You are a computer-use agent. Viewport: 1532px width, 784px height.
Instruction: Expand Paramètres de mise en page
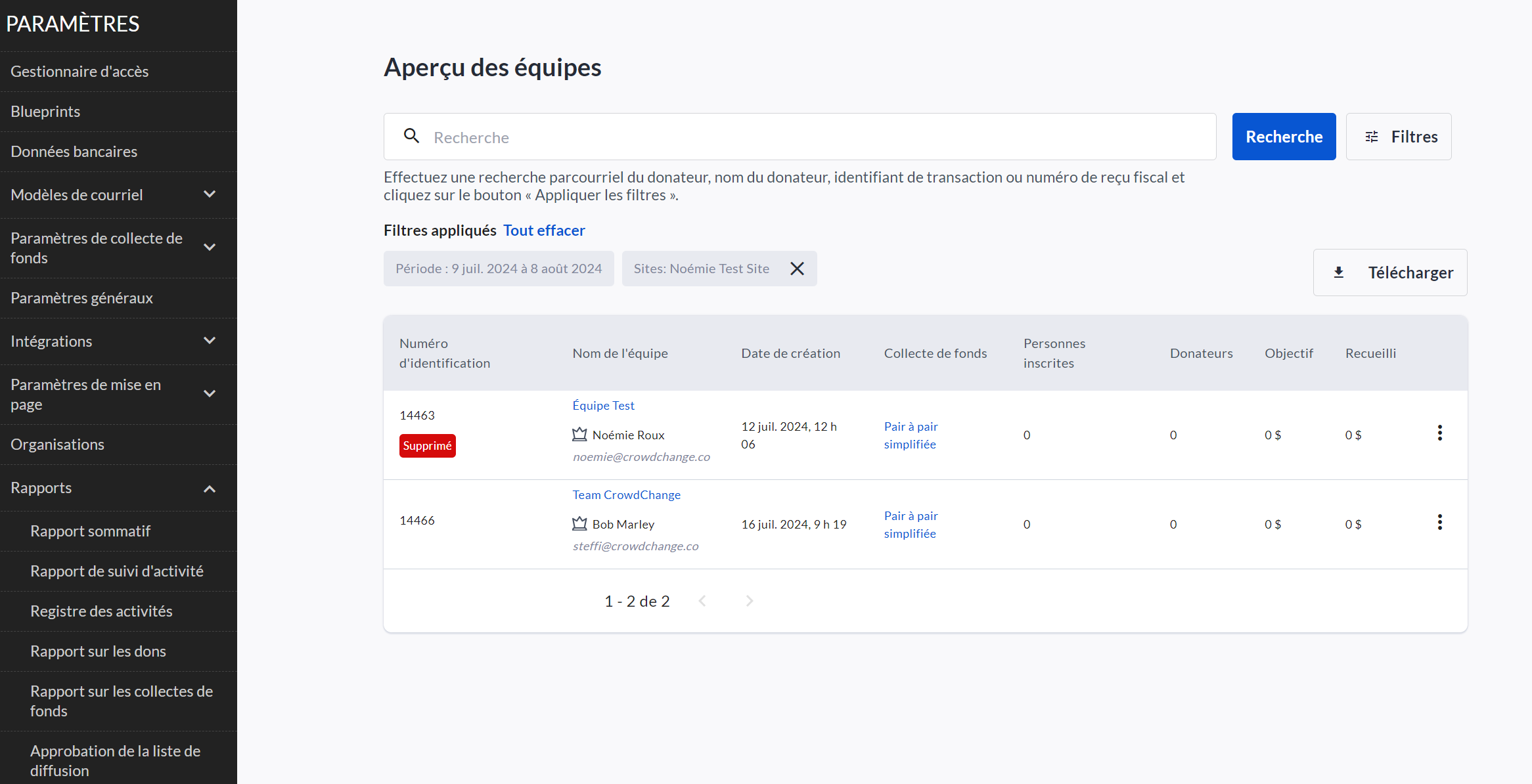click(210, 394)
